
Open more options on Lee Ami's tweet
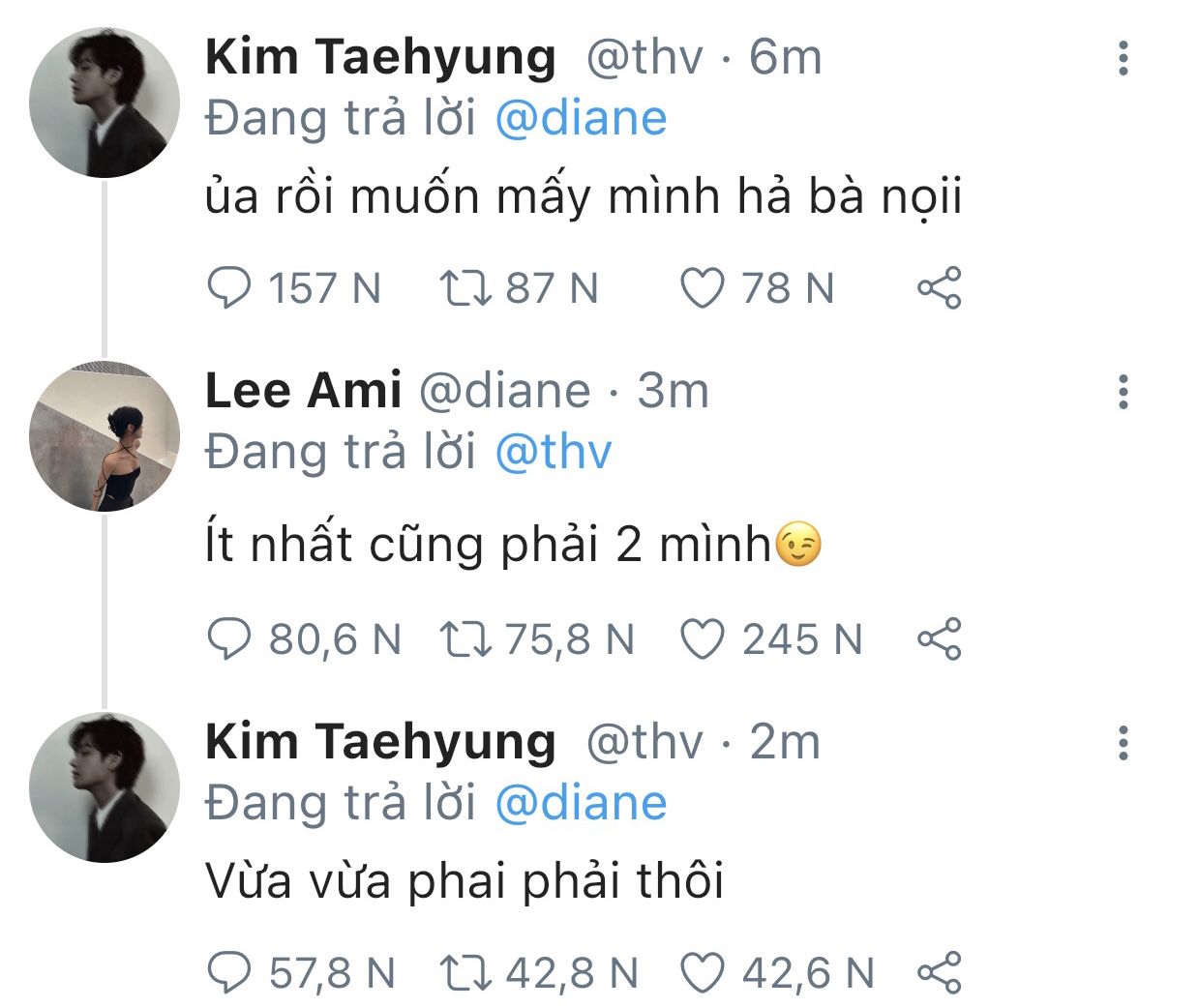click(x=1123, y=392)
